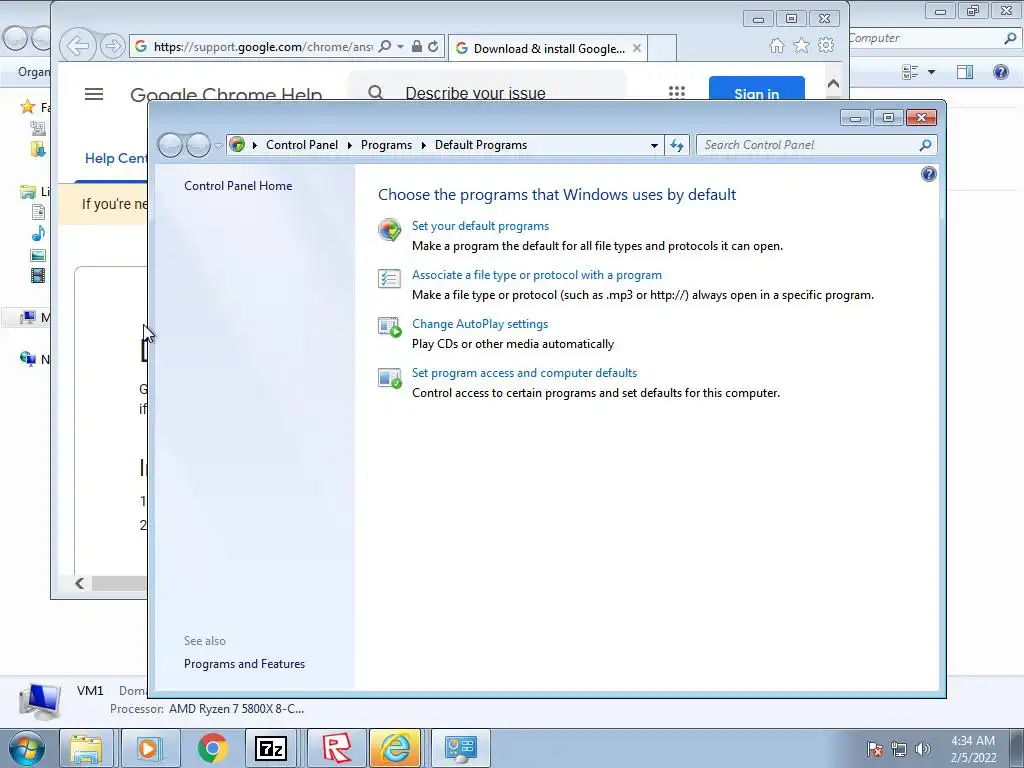Open the Windows Start menu

27,748
